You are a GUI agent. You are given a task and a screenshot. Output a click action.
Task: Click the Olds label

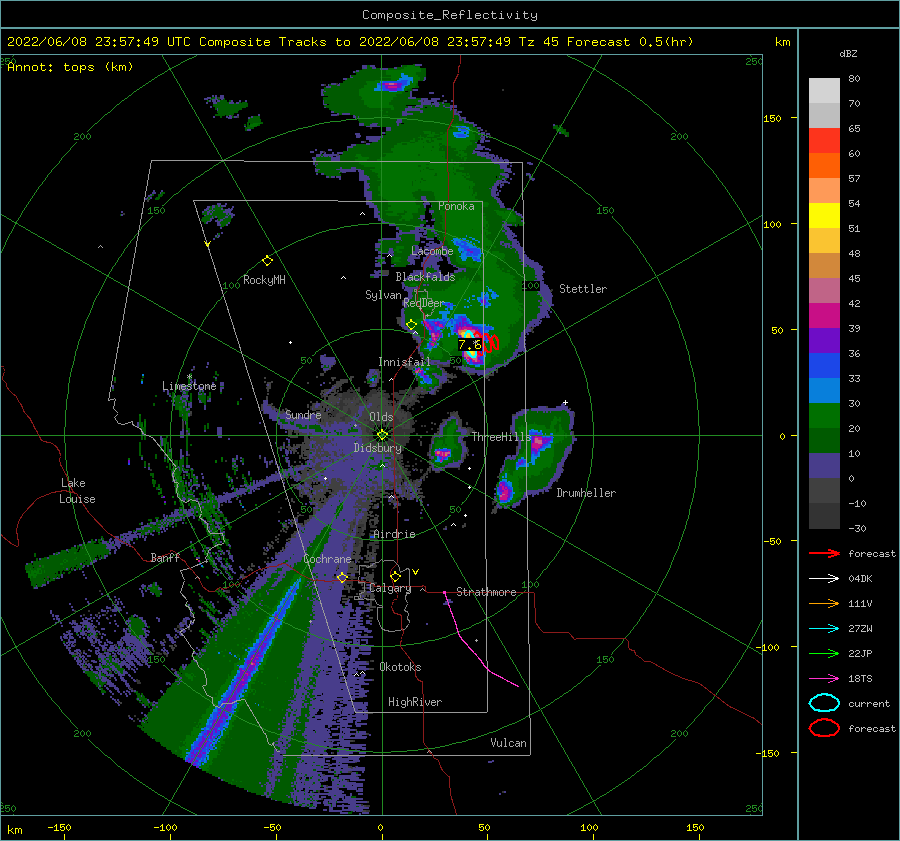click(x=381, y=417)
